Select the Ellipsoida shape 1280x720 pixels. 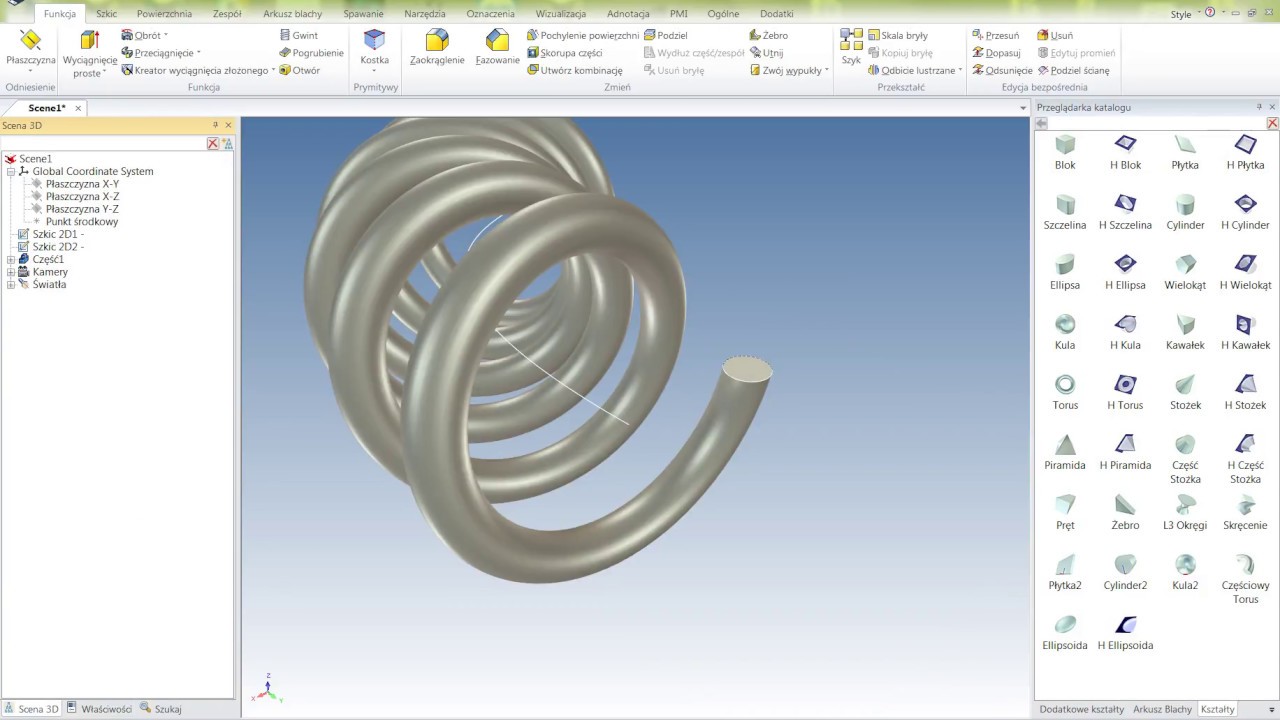1065,632
